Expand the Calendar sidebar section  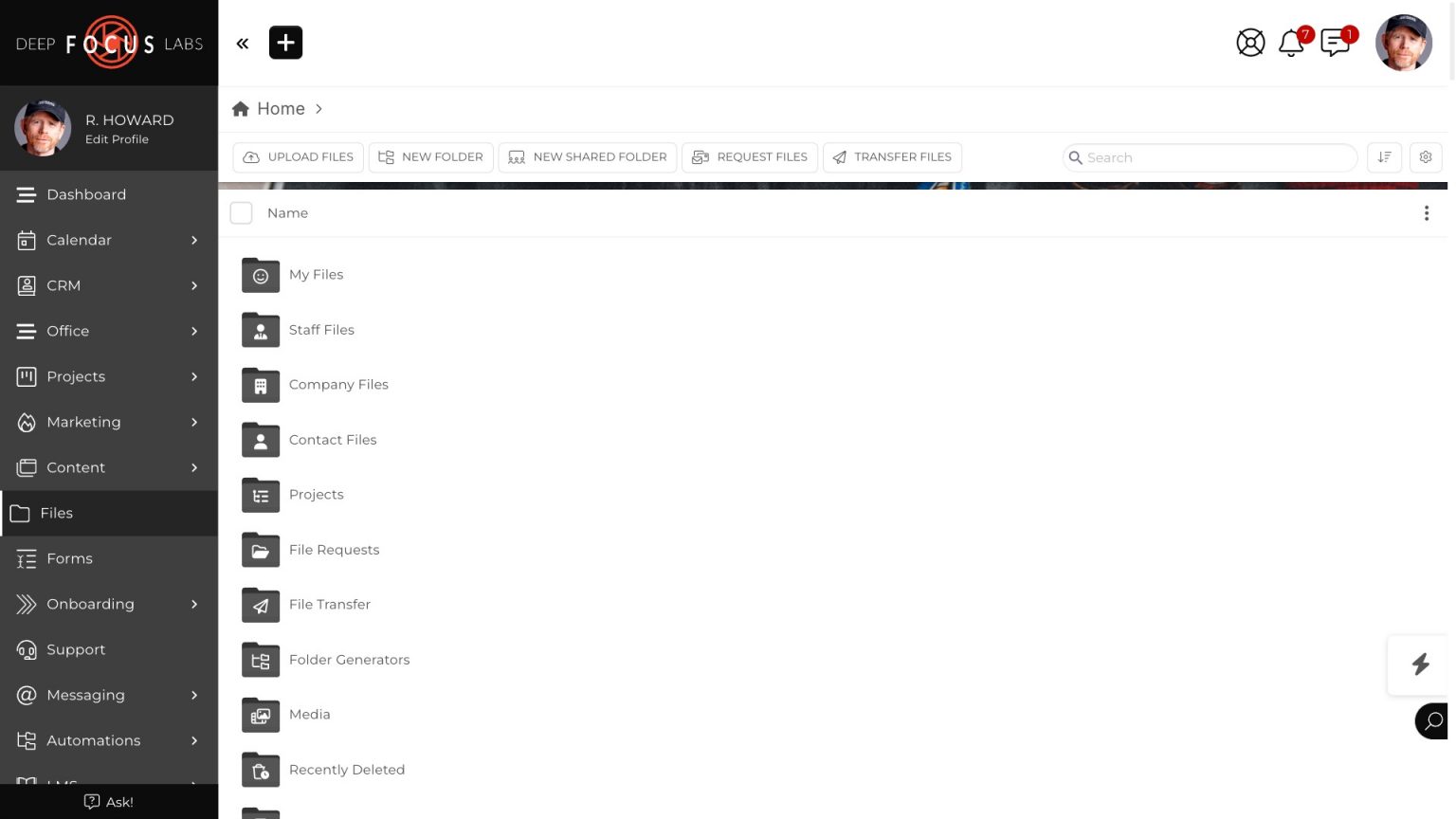click(79, 240)
